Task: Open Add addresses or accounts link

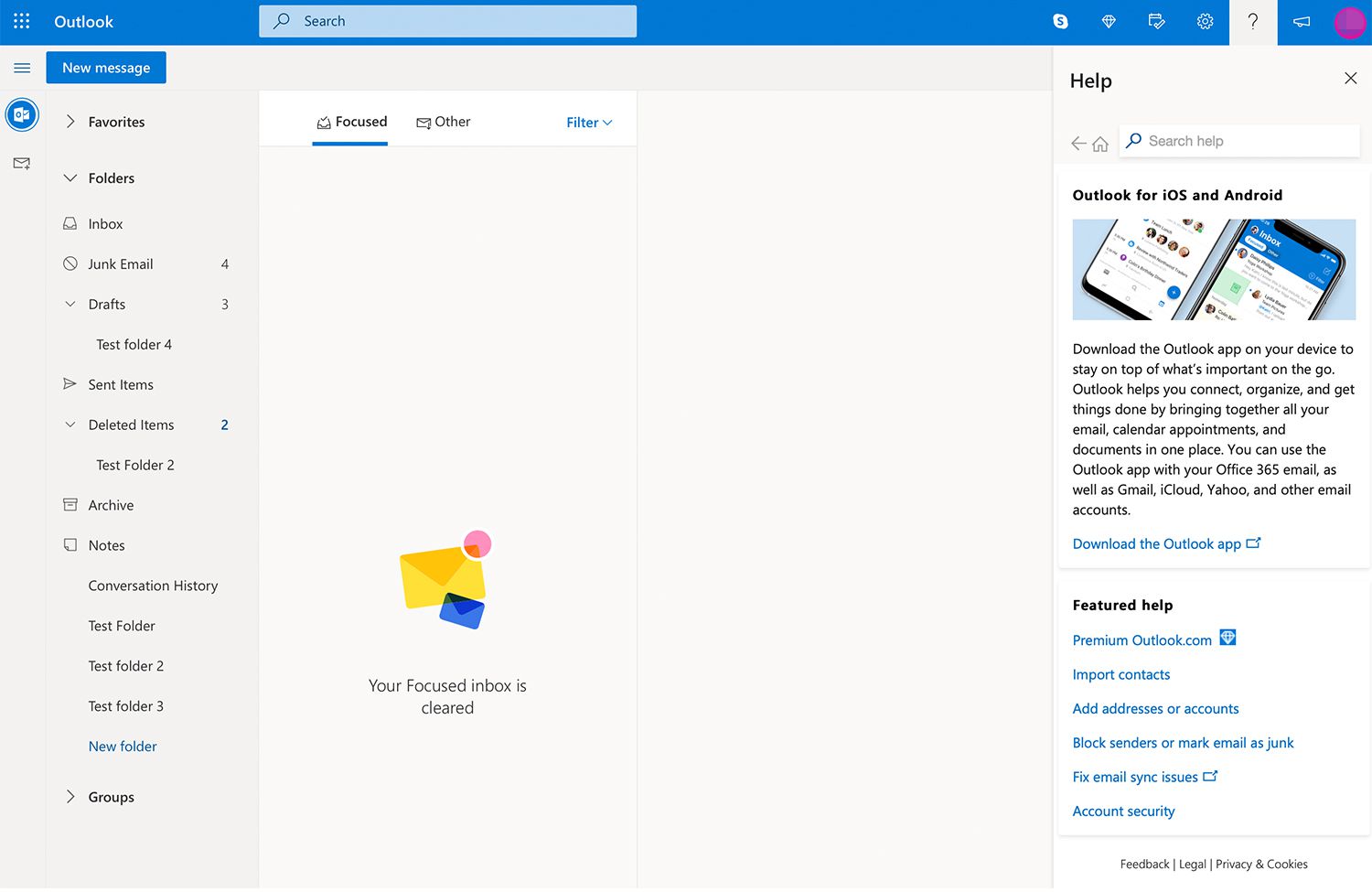Action: pyautogui.click(x=1155, y=708)
